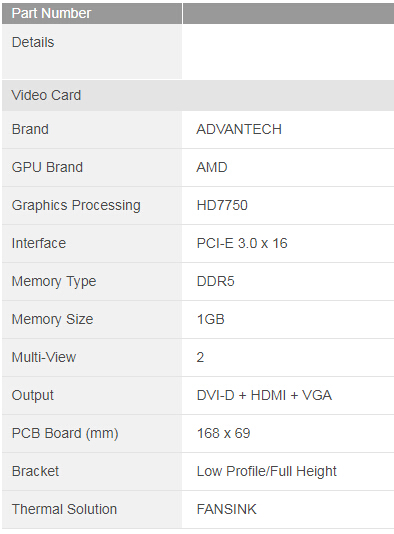Image resolution: width=394 pixels, height=534 pixels.
Task: Select the Details row label
Action: point(33,43)
